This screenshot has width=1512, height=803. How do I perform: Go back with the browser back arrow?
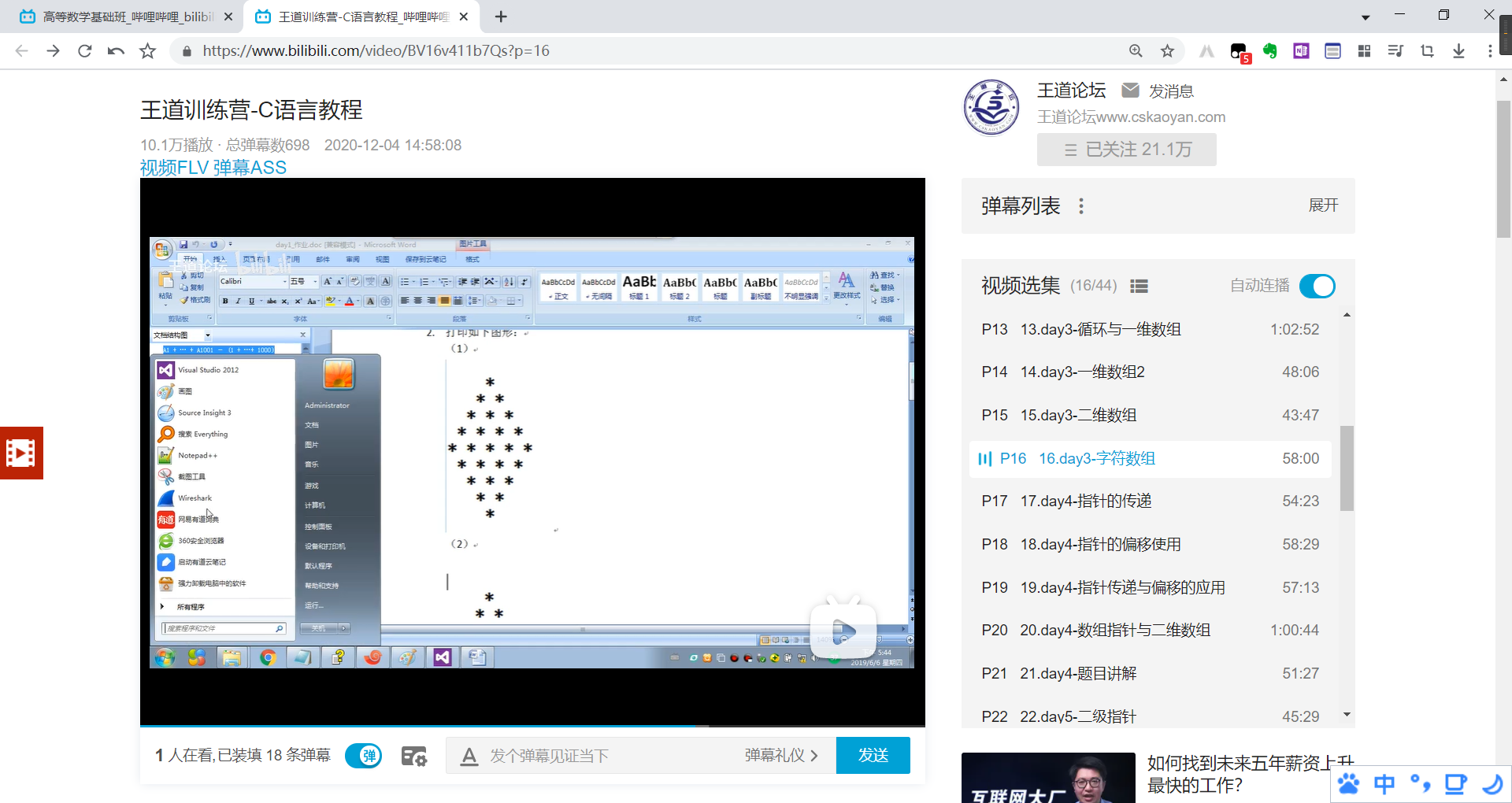[21, 51]
